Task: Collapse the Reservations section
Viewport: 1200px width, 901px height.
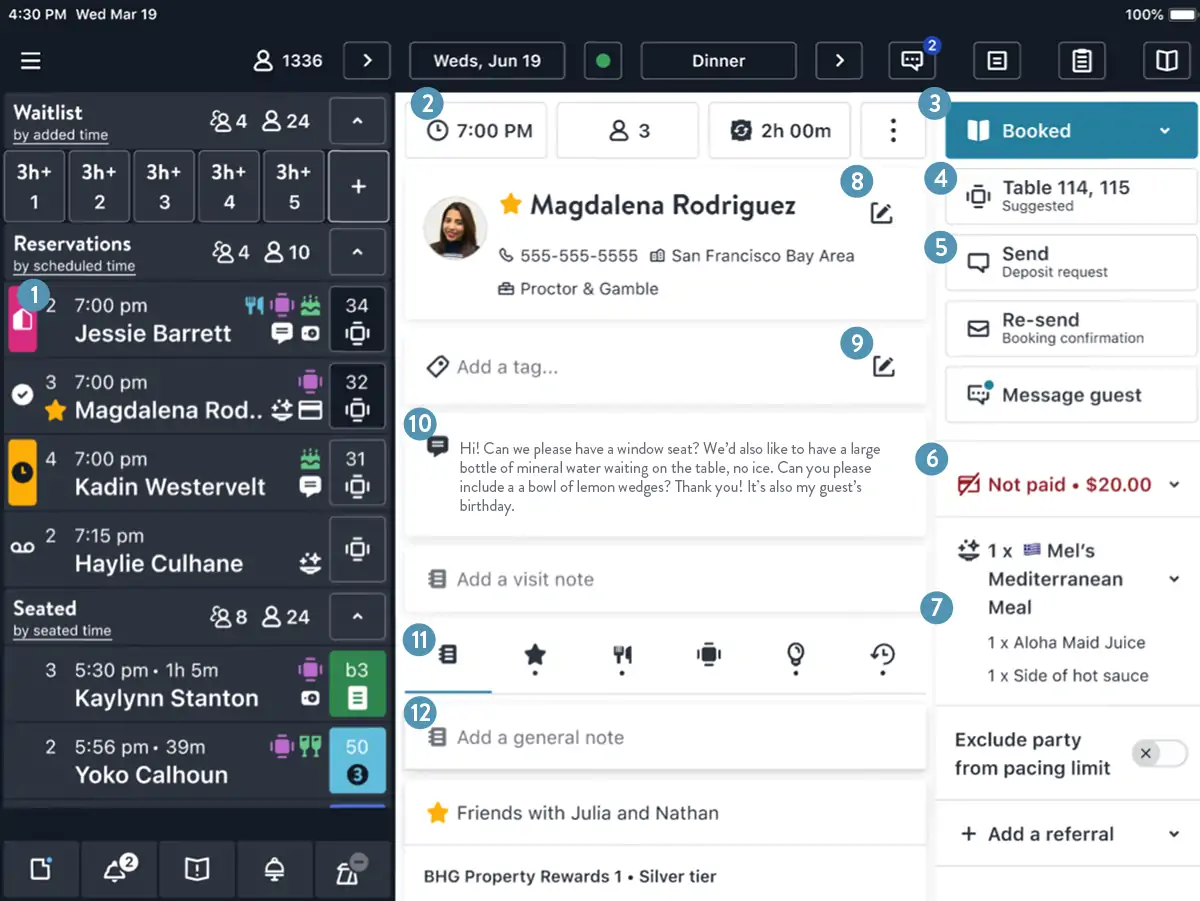Action: click(x=357, y=253)
